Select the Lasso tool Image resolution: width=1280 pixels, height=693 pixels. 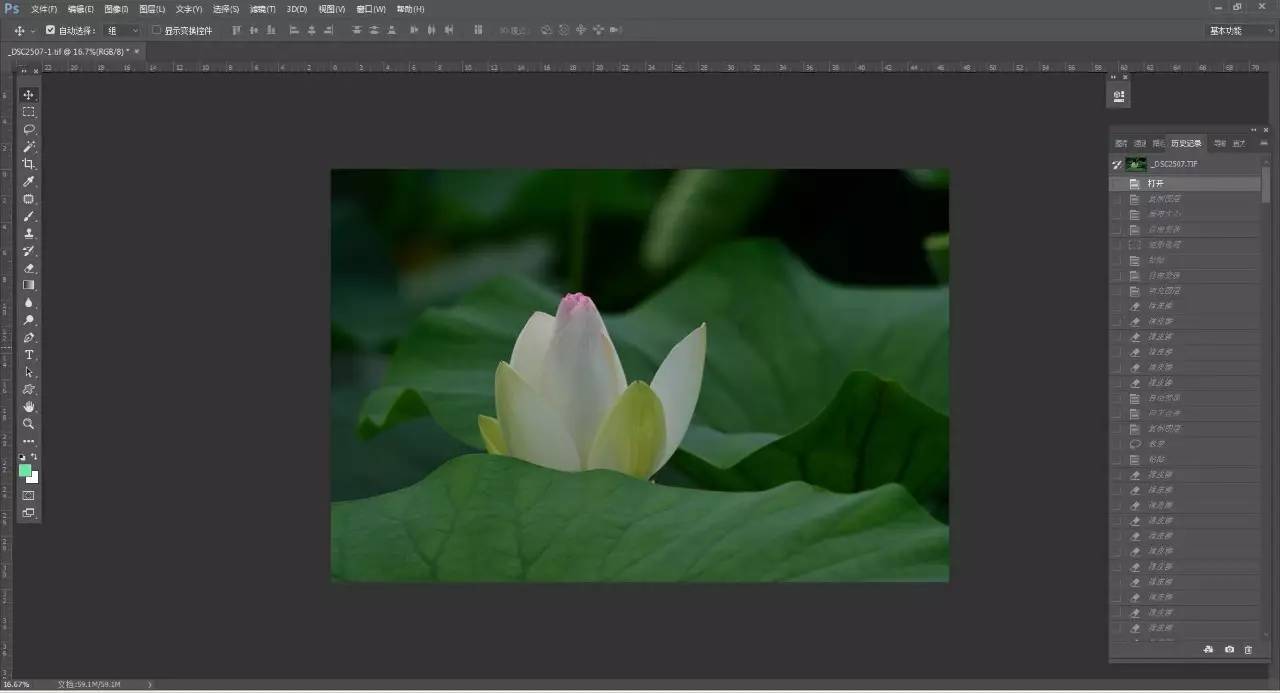pyautogui.click(x=29, y=129)
